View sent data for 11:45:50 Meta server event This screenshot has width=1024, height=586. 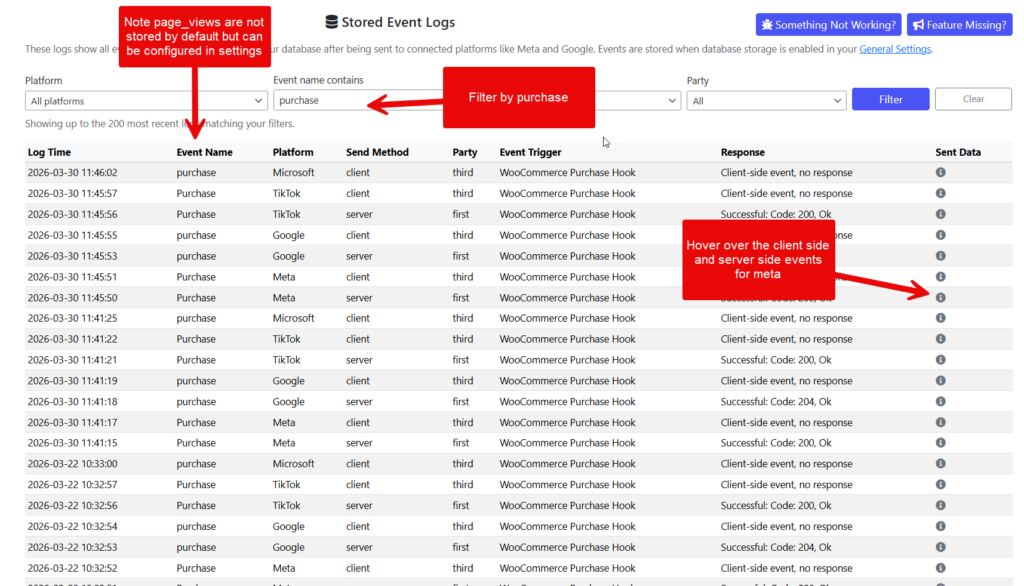tap(940, 298)
